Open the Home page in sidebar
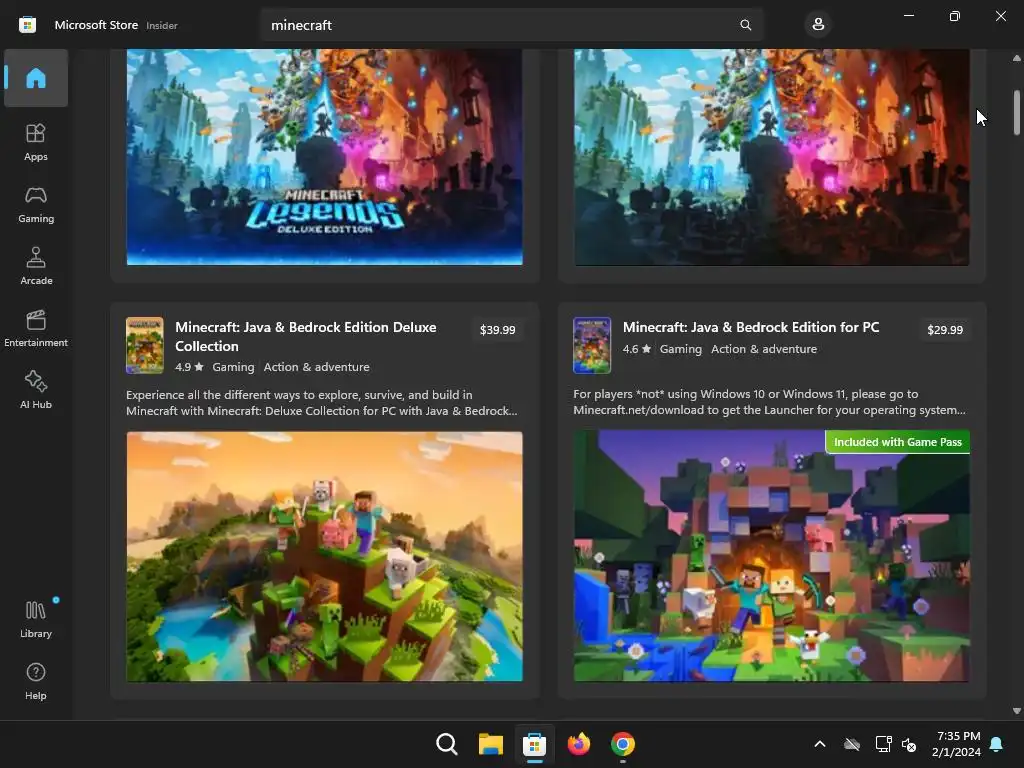1024x768 pixels. (36, 78)
